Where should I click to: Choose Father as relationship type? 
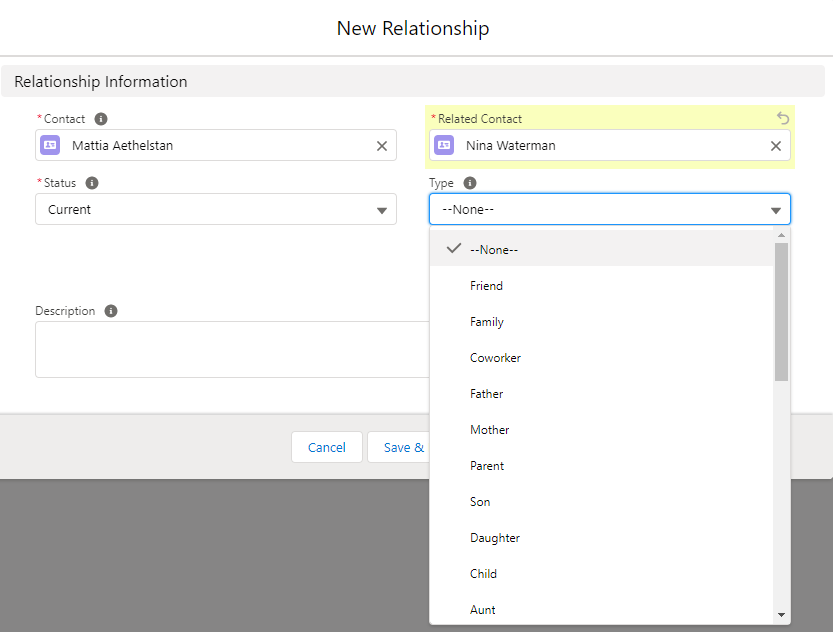pyautogui.click(x=601, y=394)
